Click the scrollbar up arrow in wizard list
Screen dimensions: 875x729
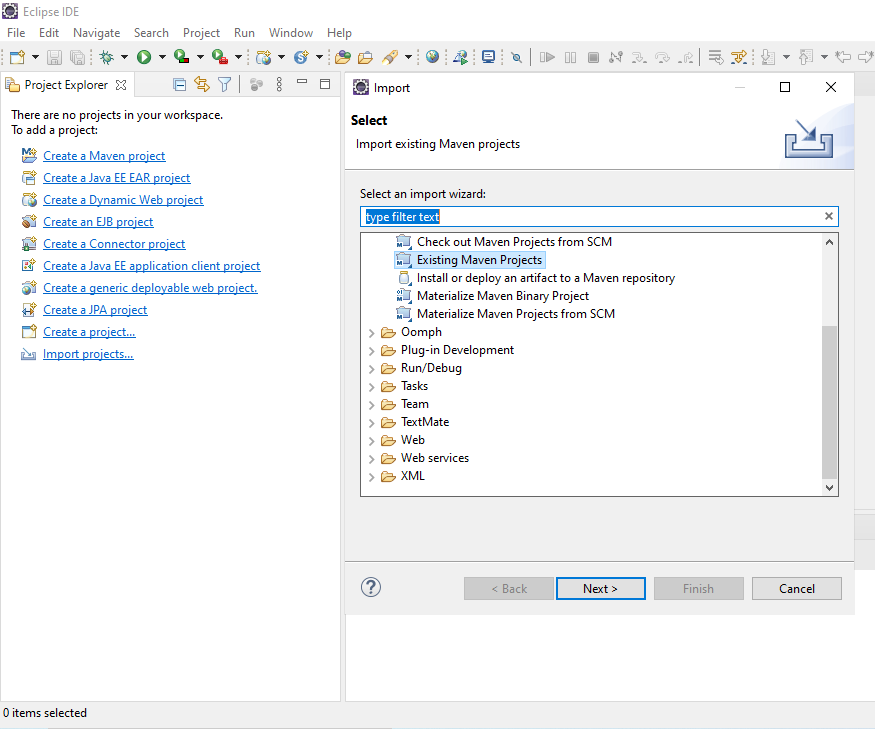829,242
